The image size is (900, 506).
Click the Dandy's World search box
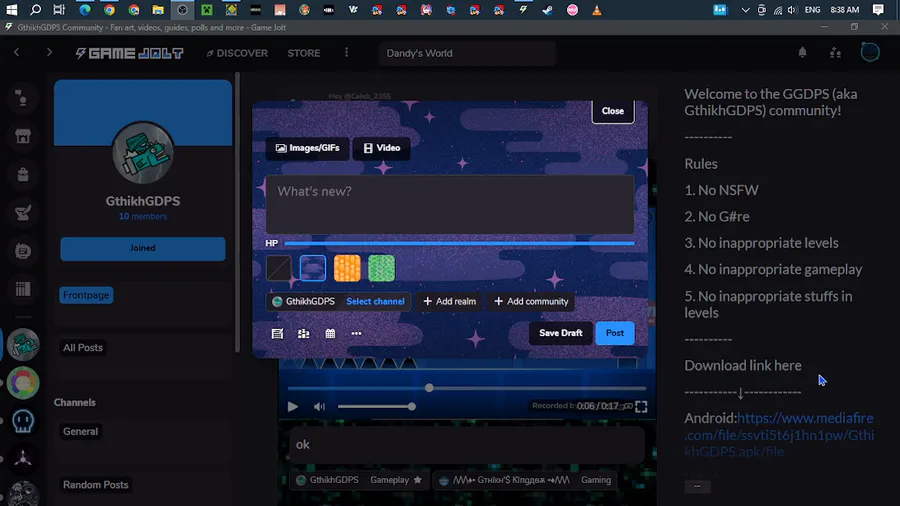pyautogui.click(x=467, y=53)
